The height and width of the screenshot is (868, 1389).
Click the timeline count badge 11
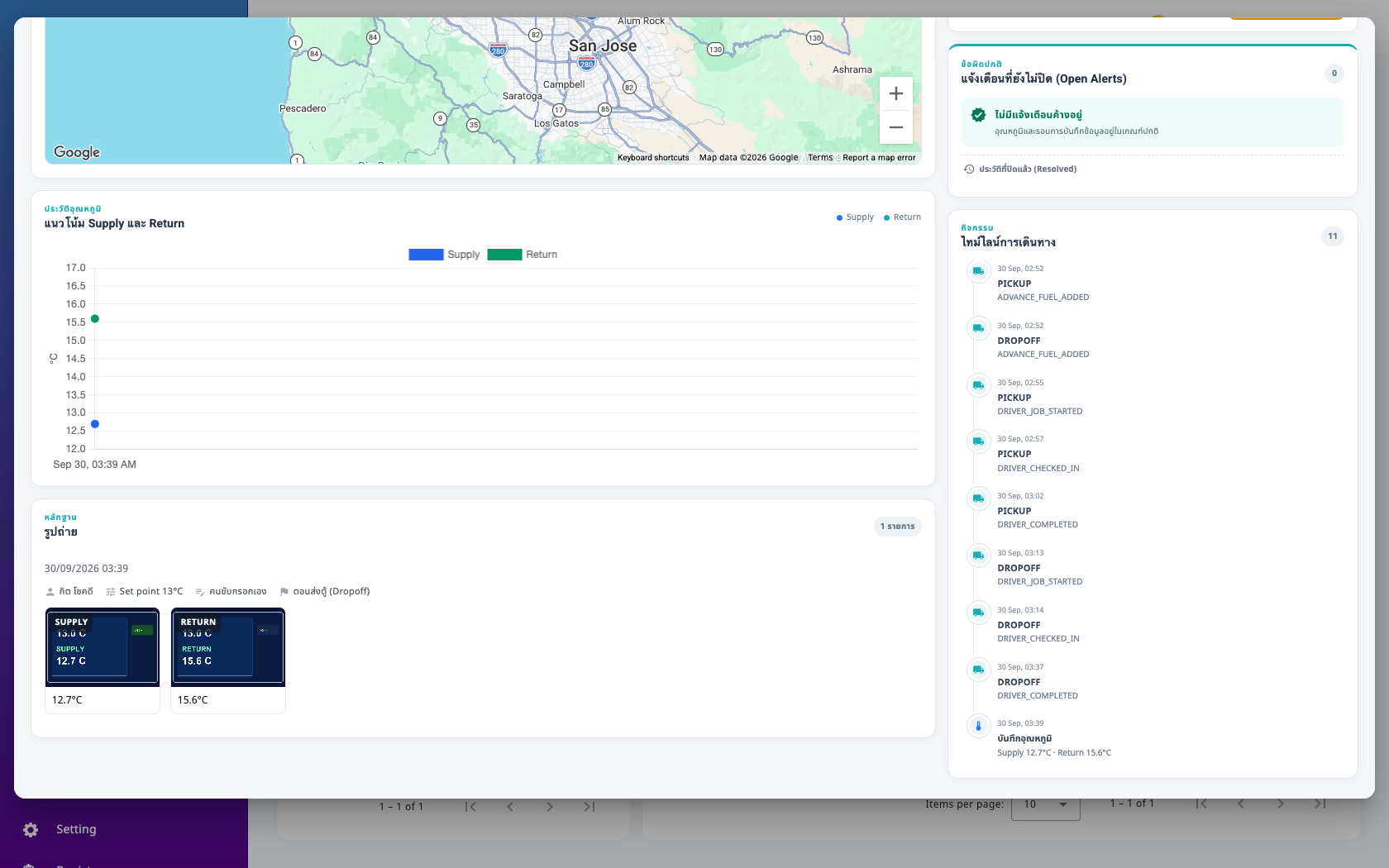tap(1333, 236)
